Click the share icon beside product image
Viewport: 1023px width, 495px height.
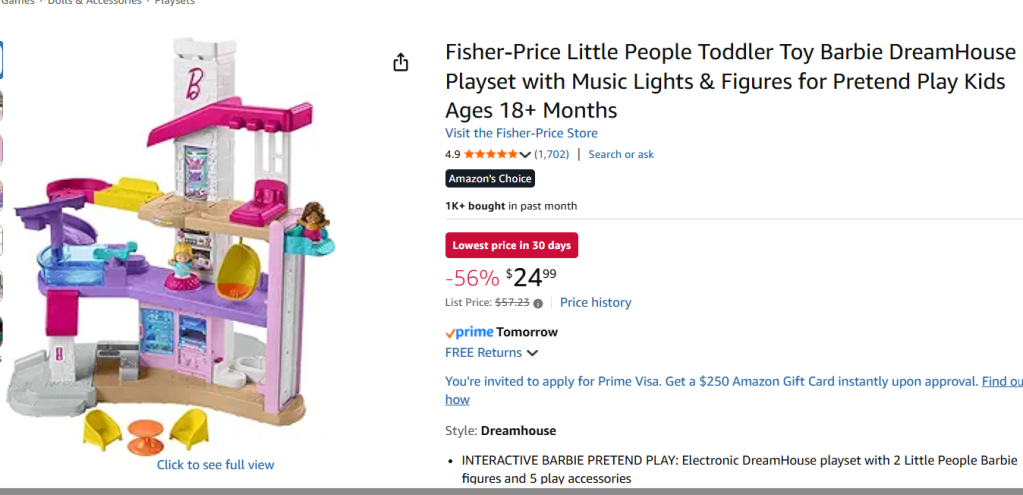(x=401, y=63)
